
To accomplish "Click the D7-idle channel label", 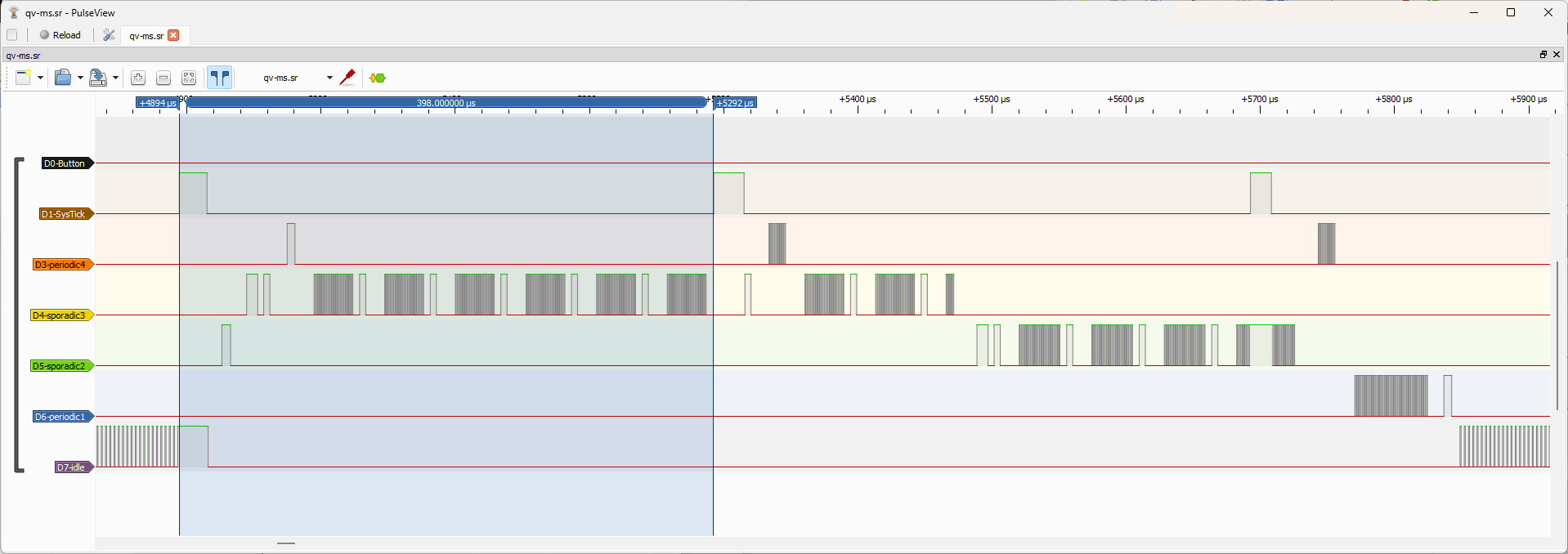I will [71, 467].
